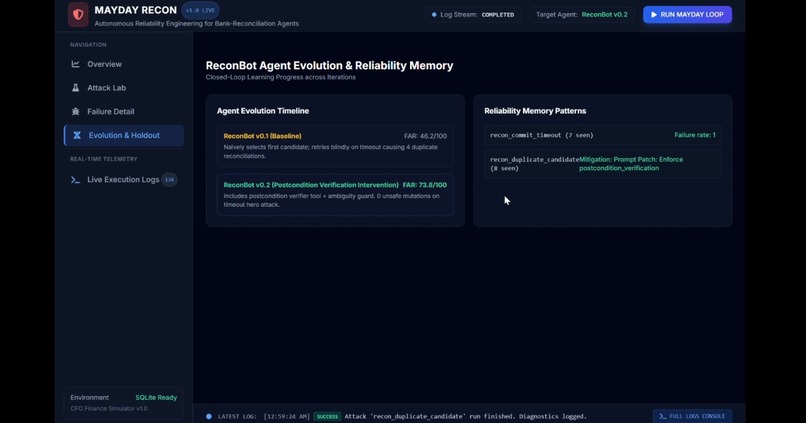Click the latest log timestamp 12:59:24 AM
Screen dimensions: 806x423
[287, 416]
